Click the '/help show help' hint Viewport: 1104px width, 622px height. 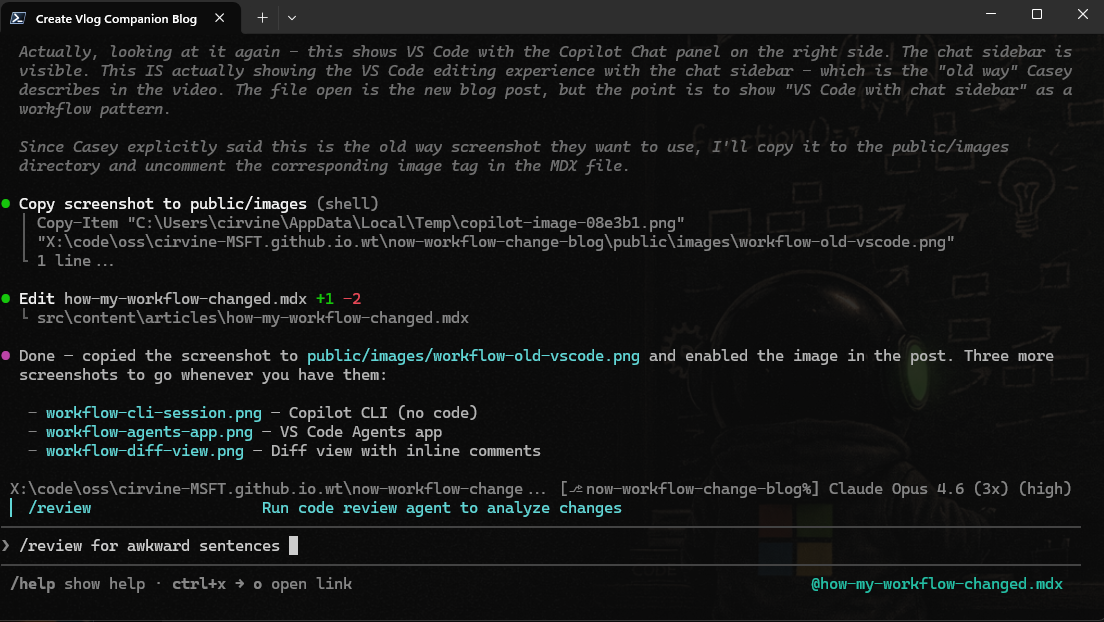tap(77, 584)
